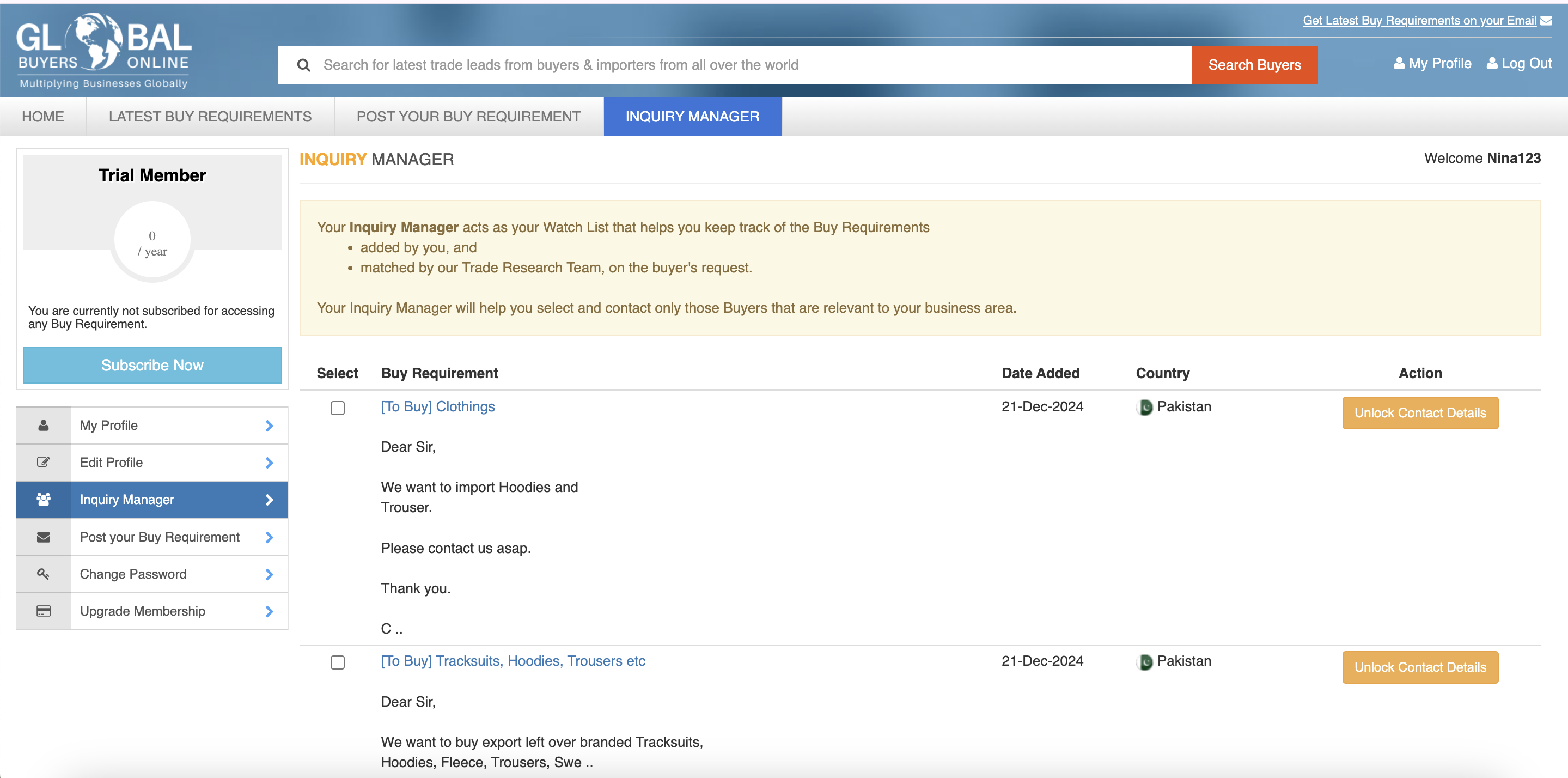Viewport: 1568px width, 778px height.
Task: Click the Global Buyers Online logo
Action: pyautogui.click(x=103, y=51)
